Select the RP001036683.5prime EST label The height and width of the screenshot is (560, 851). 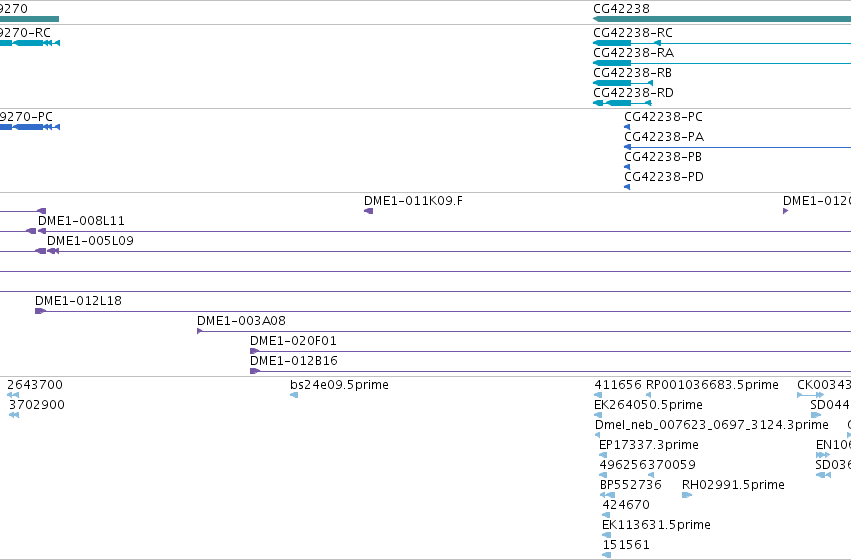pos(712,385)
